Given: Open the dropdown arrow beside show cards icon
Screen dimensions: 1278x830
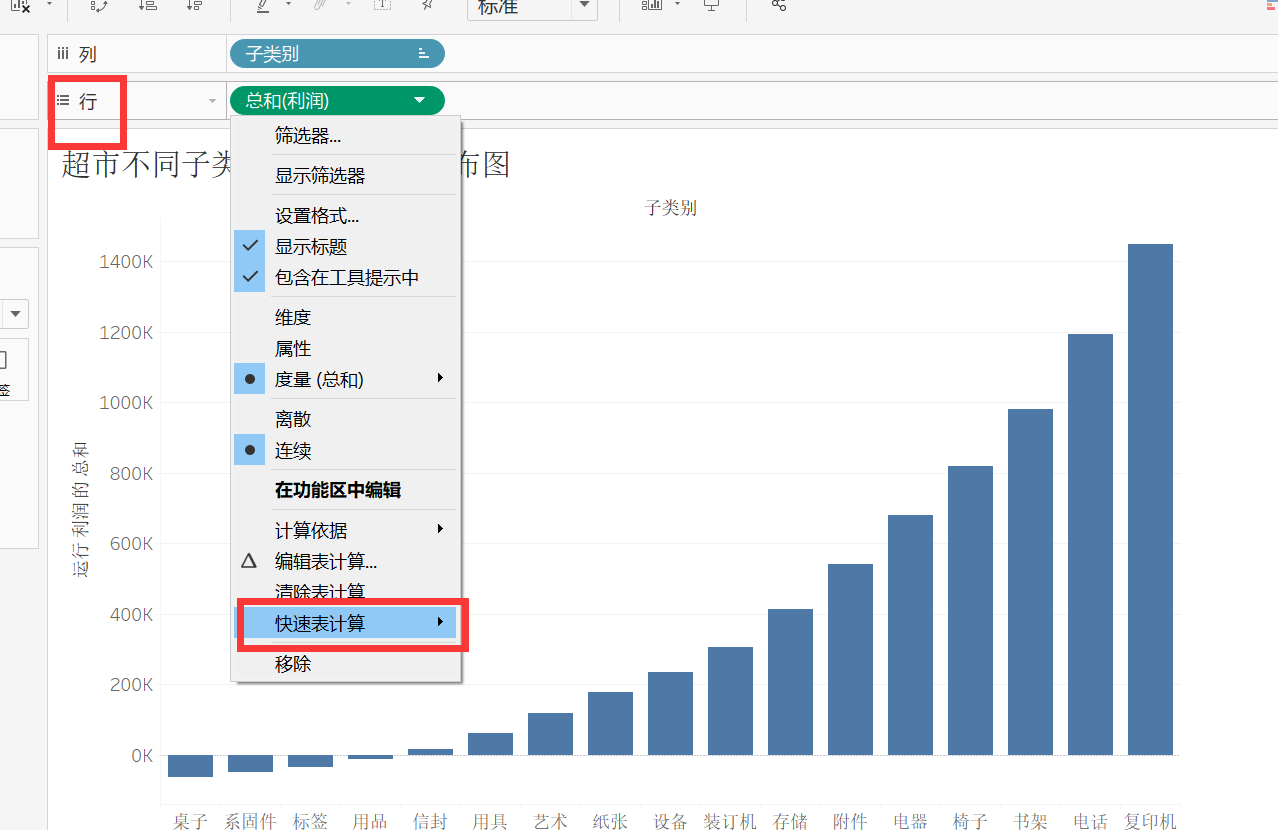Looking at the screenshot, I should 677,4.
